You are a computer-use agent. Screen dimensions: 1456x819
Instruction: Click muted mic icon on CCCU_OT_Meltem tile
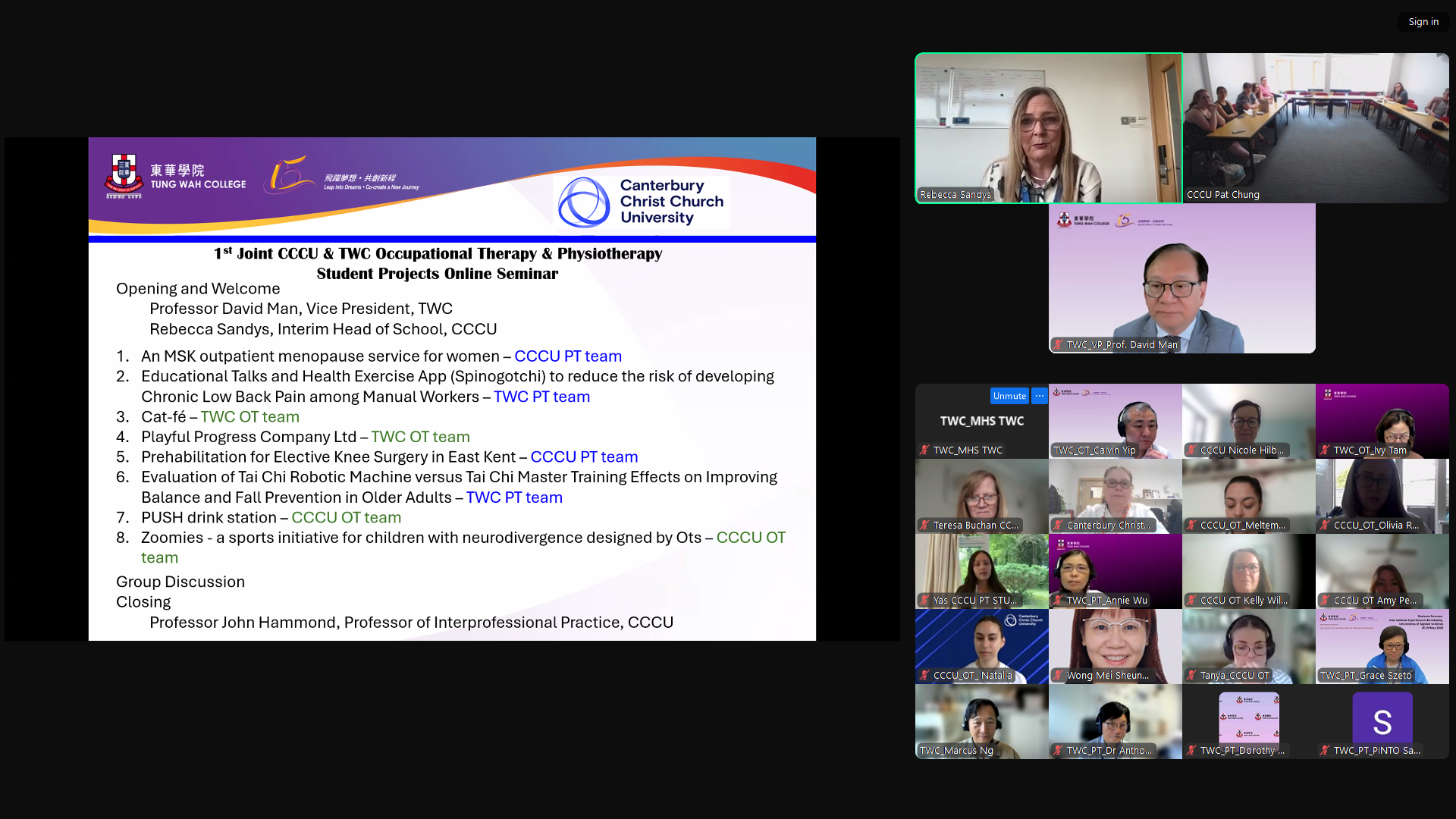point(1192,526)
